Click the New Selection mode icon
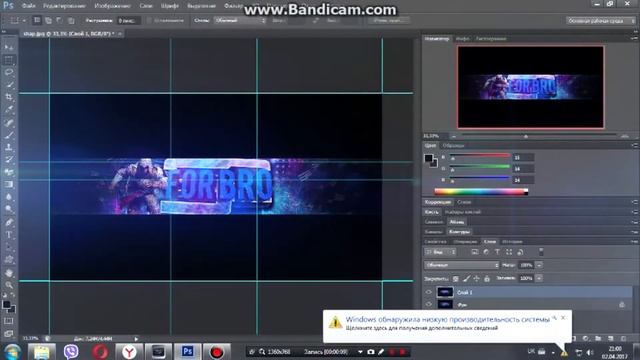 37,20
